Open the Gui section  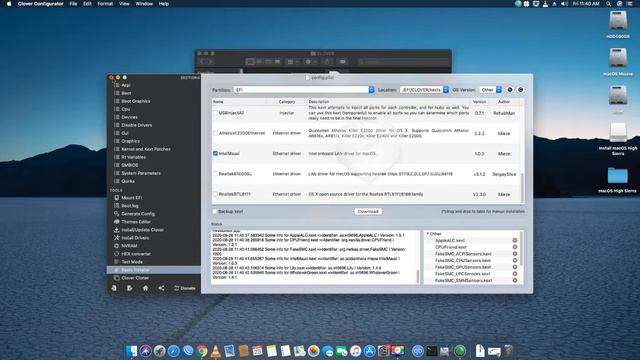pos(124,133)
